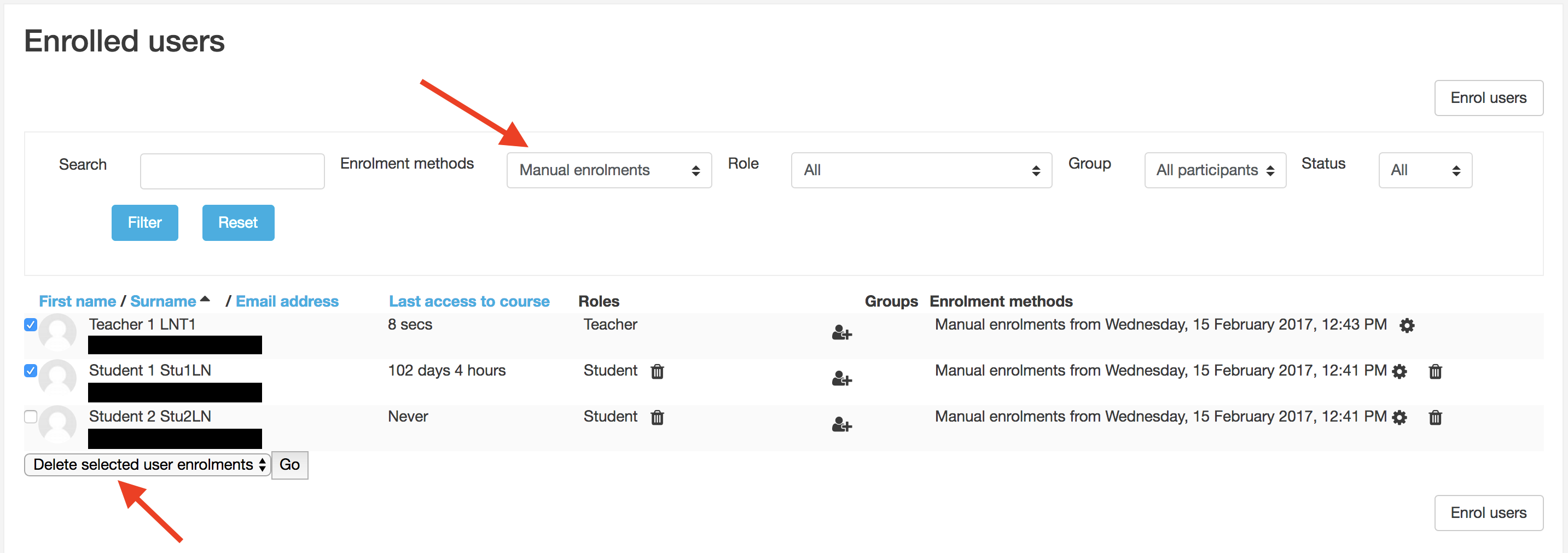Click the Go button

[x=290, y=465]
